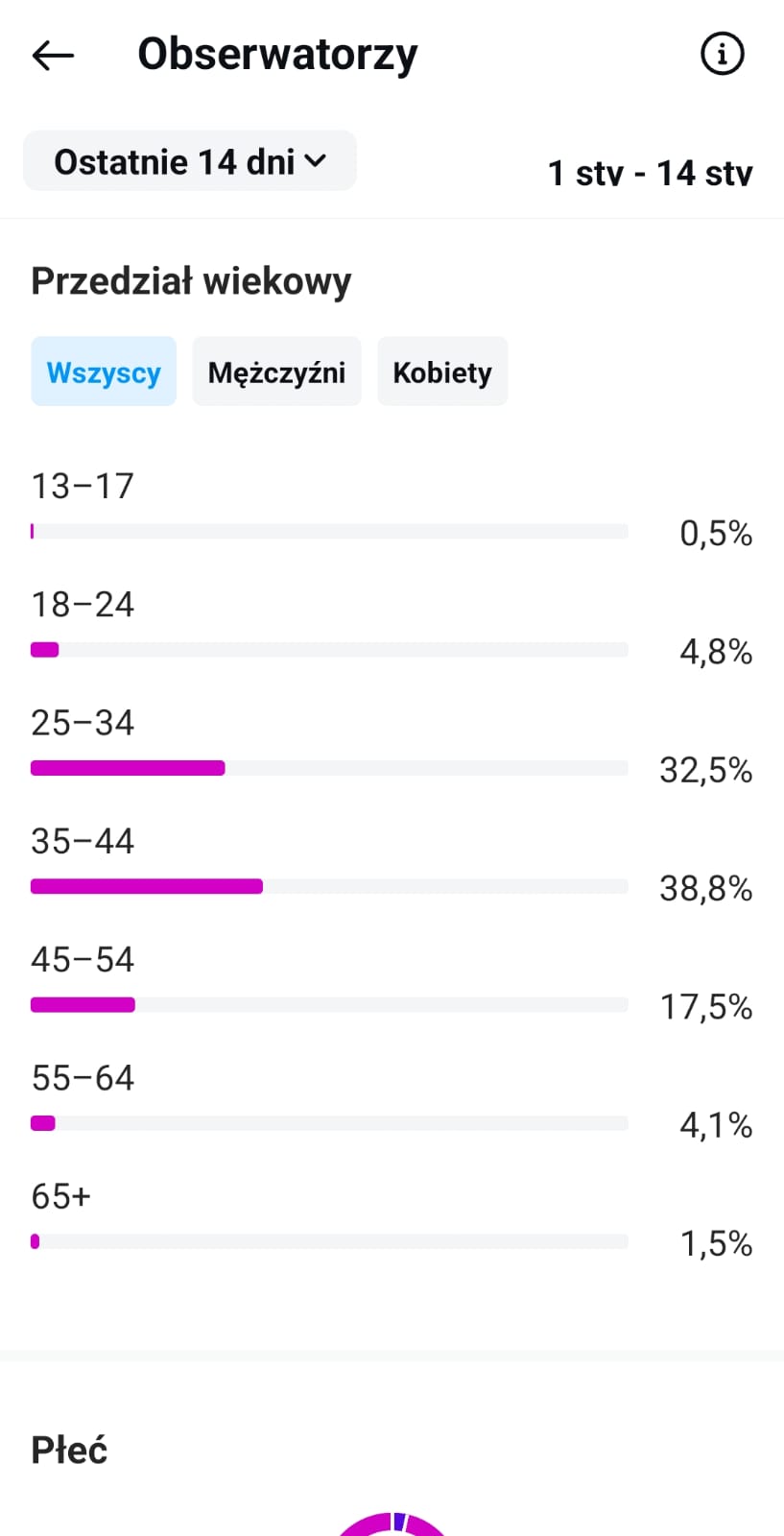This screenshot has width=784, height=1536.
Task: Go back using the left arrow icon
Action: pyautogui.click(x=53, y=56)
